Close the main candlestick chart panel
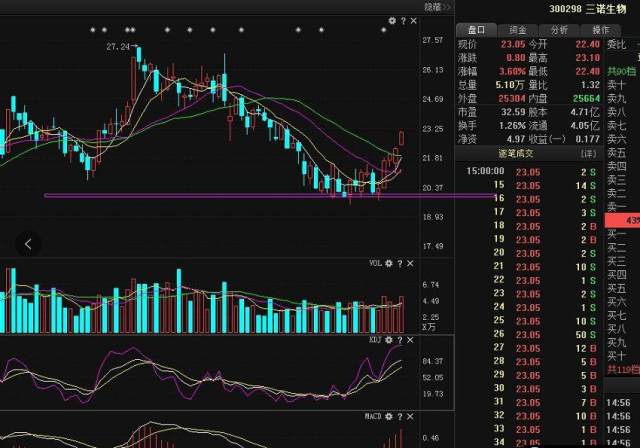 [x=412, y=20]
